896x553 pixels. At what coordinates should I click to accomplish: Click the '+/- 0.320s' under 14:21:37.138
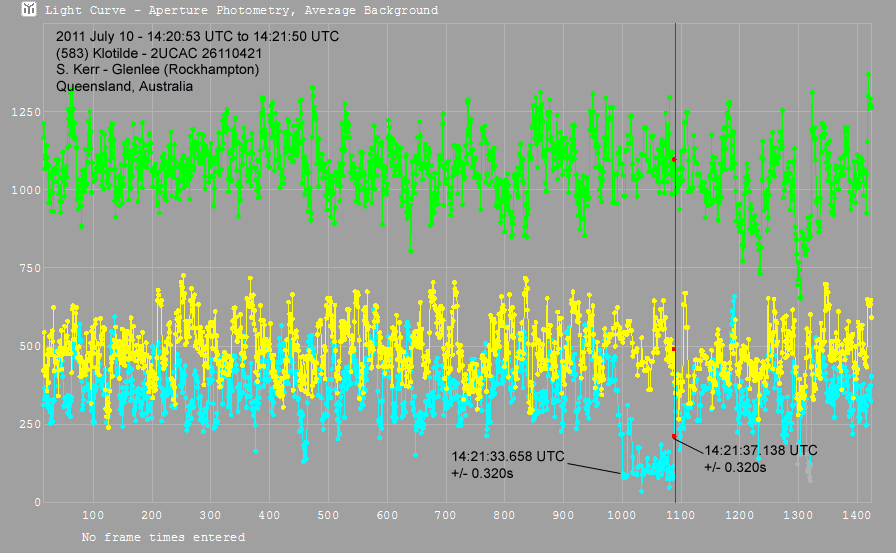[735, 467]
